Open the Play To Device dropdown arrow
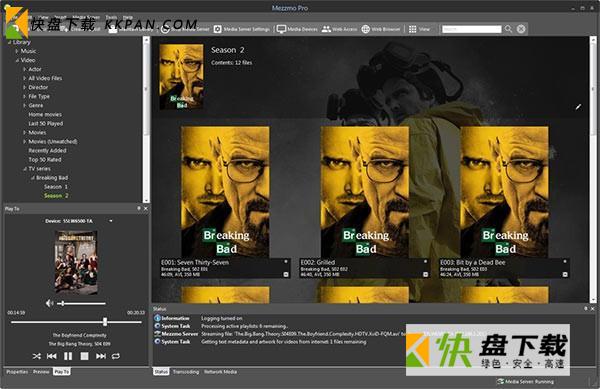The image size is (600, 389). click(x=111, y=221)
